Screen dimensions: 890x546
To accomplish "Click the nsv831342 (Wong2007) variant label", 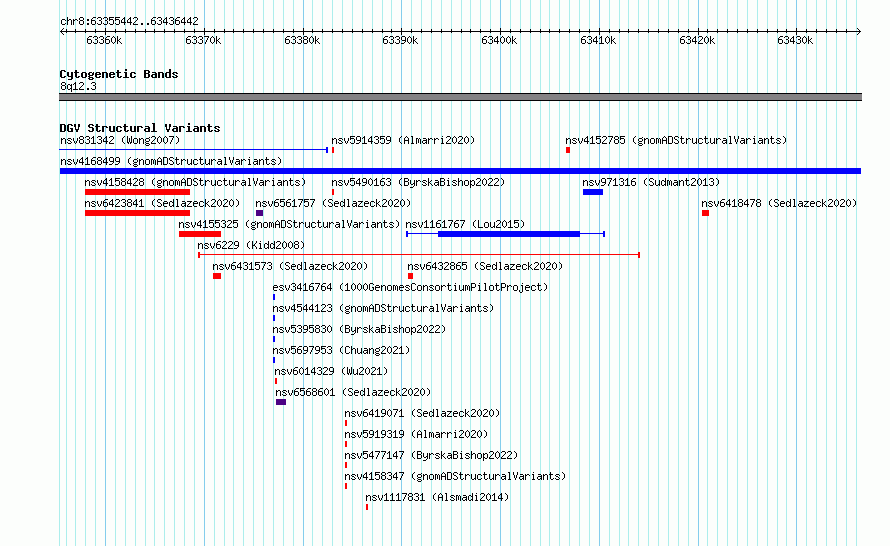I will click(x=120, y=140).
